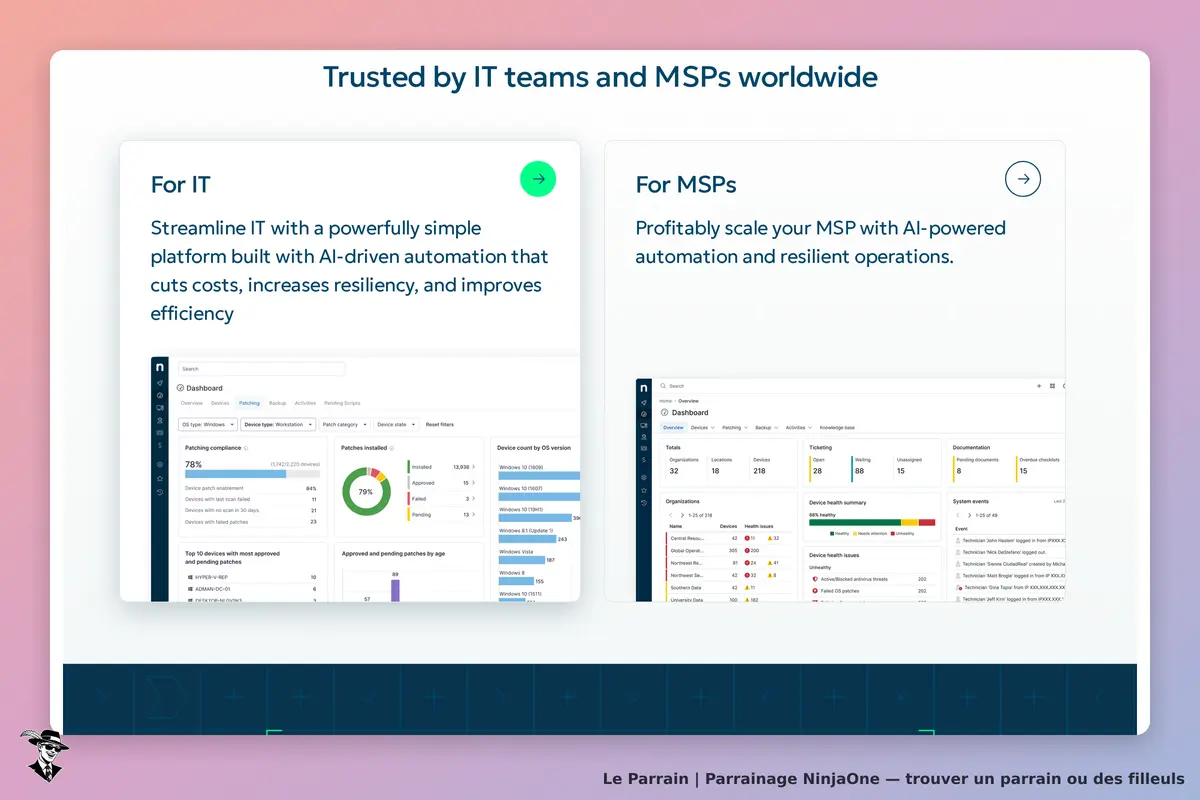
Task: Open the gear icon in the For MSPs dashboard sidebar
Action: (x=644, y=477)
